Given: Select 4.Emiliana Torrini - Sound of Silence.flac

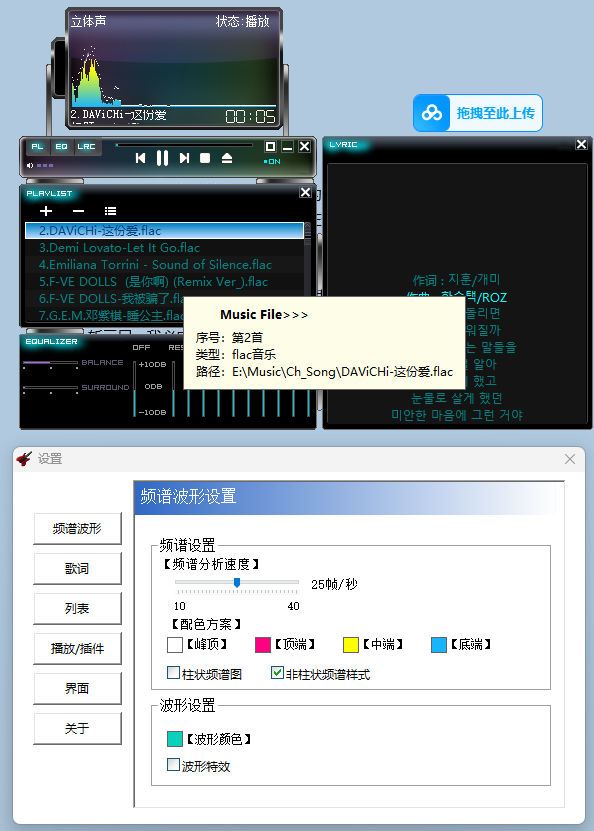Looking at the screenshot, I should click(164, 264).
